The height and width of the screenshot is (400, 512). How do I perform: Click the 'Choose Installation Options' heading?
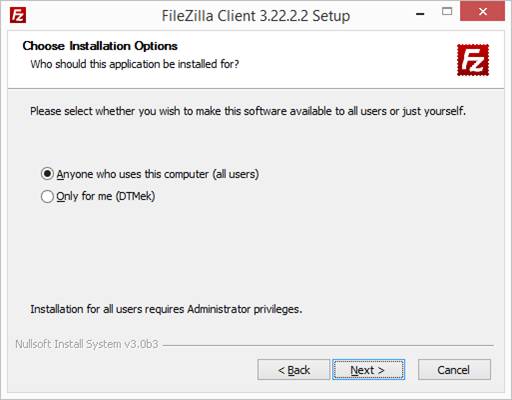[x=100, y=46]
